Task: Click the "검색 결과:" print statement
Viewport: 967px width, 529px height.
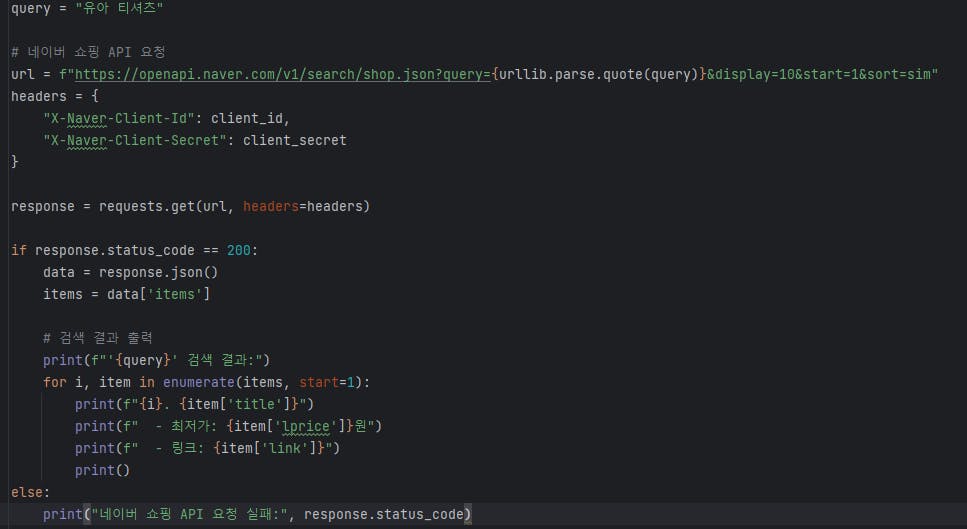Action: [x=156, y=360]
